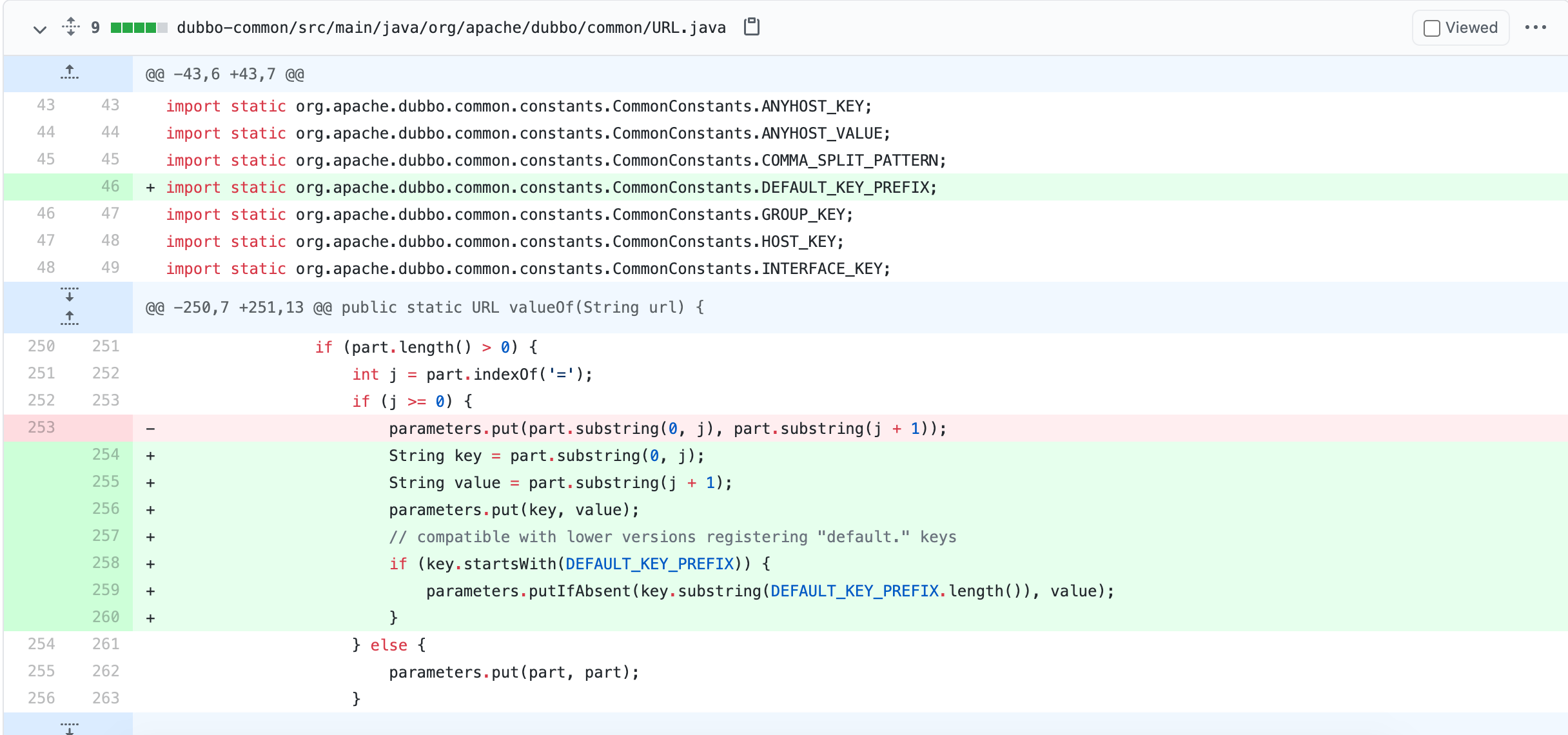
Task: Click the DEFAULT_KEY_PREFIX import line
Action: (x=551, y=188)
